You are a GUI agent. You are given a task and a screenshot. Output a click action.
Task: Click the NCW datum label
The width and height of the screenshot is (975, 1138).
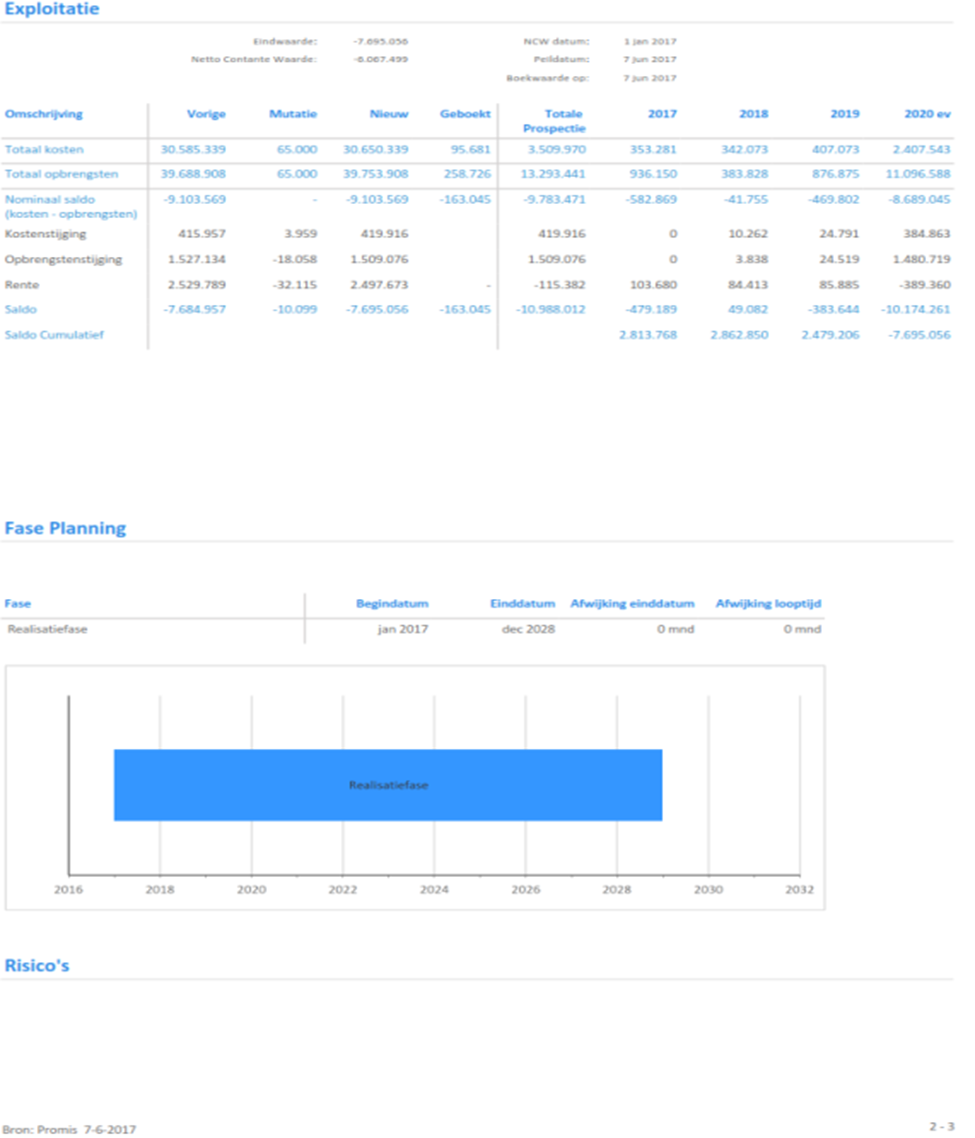(557, 41)
